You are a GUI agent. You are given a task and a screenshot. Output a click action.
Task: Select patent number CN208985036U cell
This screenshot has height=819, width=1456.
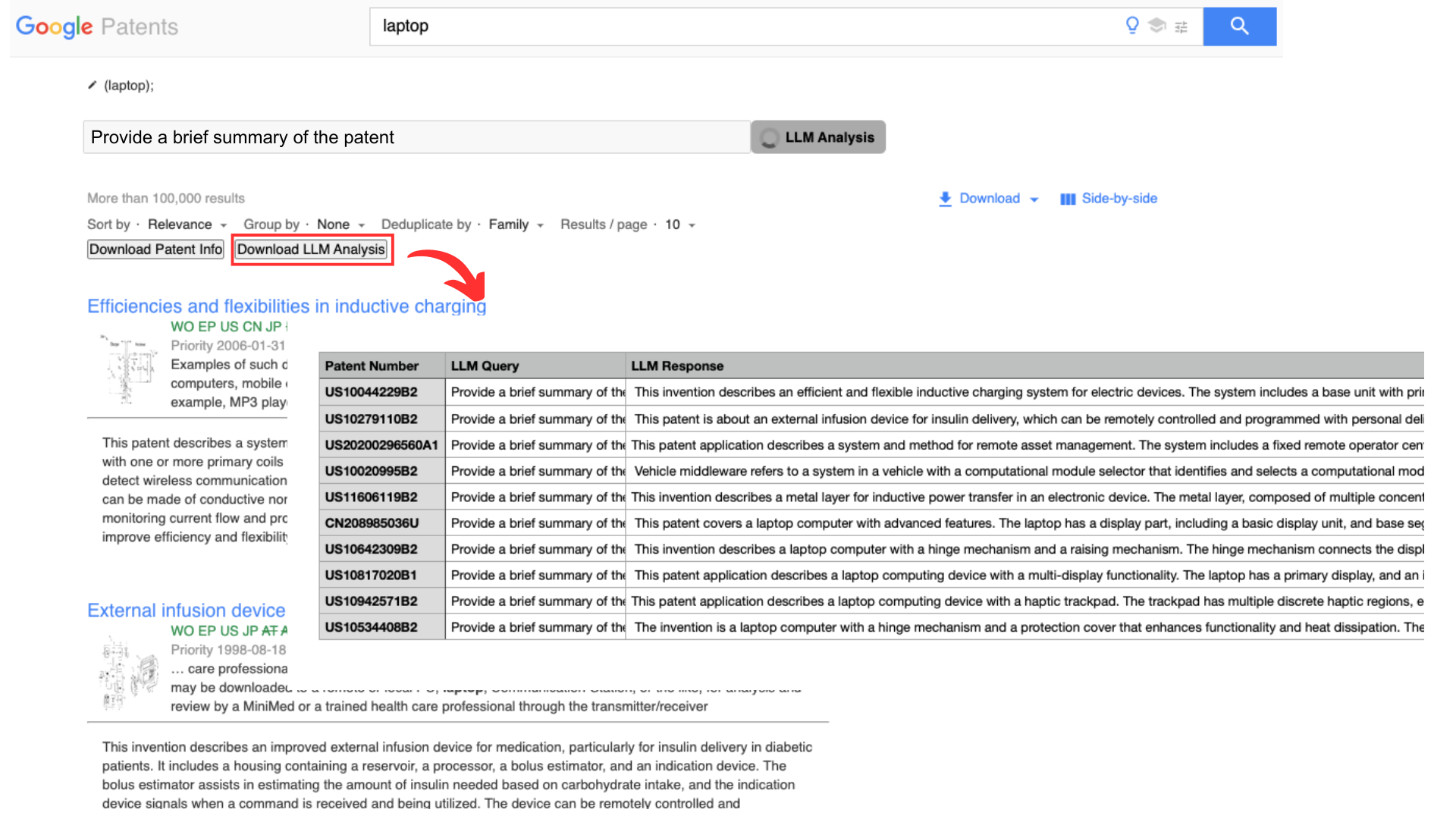(382, 523)
